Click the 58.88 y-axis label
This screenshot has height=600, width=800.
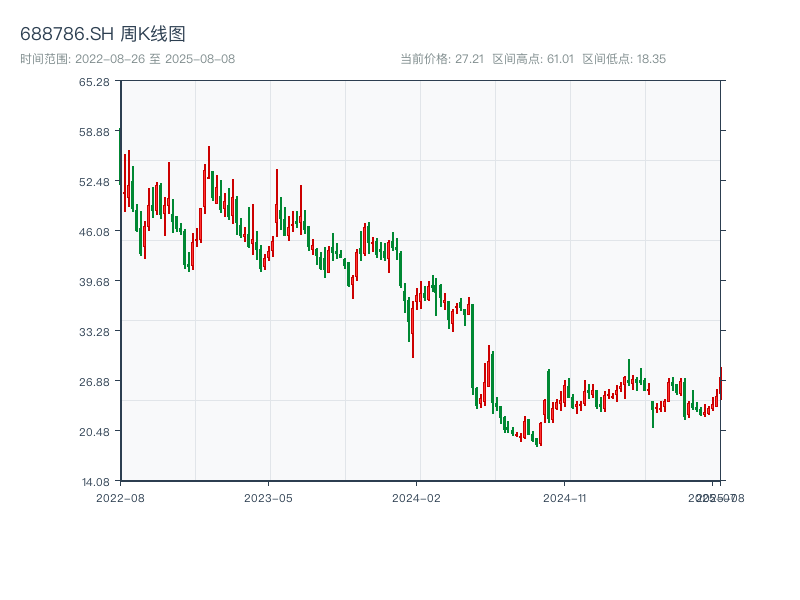point(94,132)
